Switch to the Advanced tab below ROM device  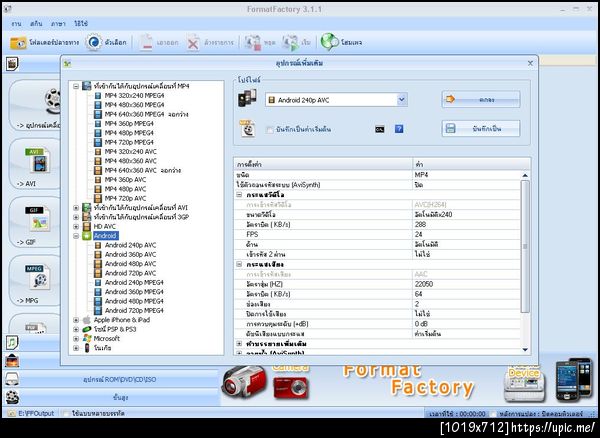119,397
